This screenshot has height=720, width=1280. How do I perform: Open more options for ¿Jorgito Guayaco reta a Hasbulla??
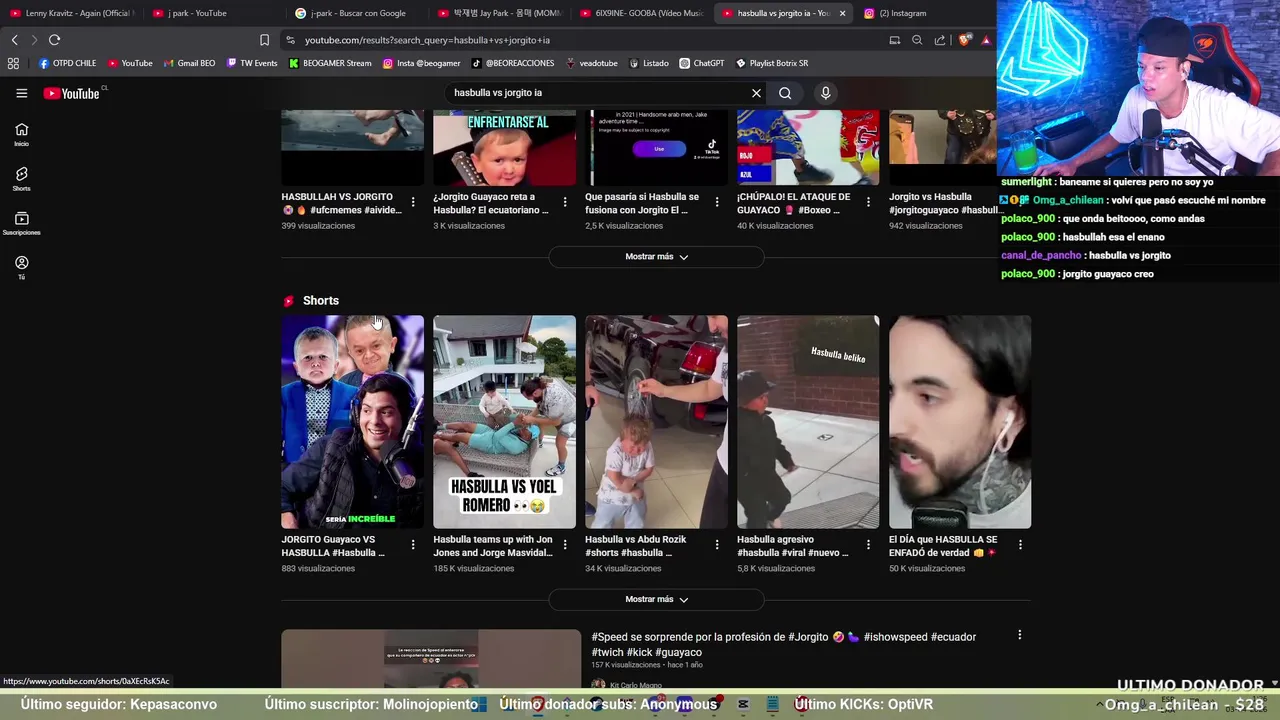(565, 202)
